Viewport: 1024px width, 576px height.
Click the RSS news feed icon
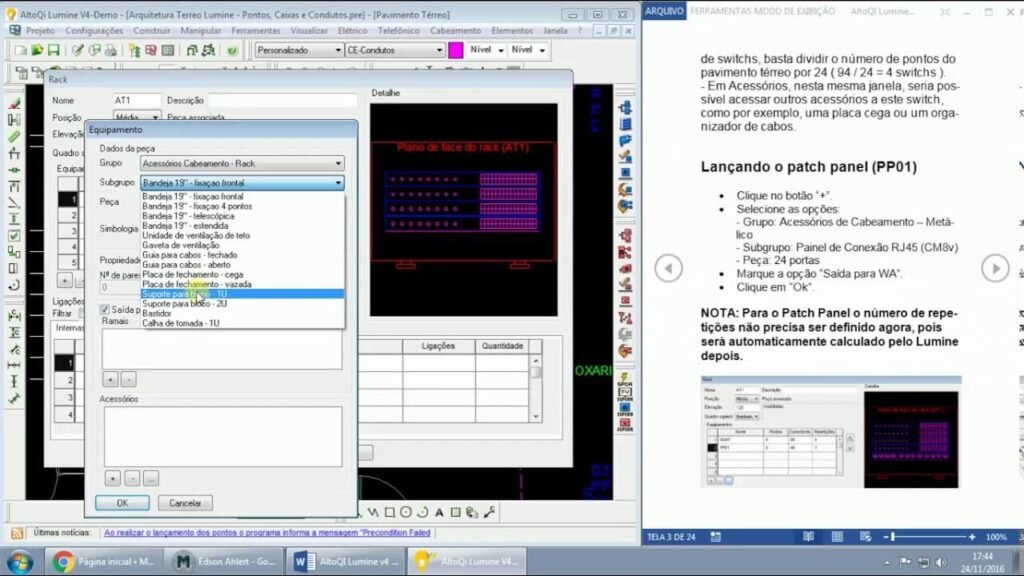point(17,534)
